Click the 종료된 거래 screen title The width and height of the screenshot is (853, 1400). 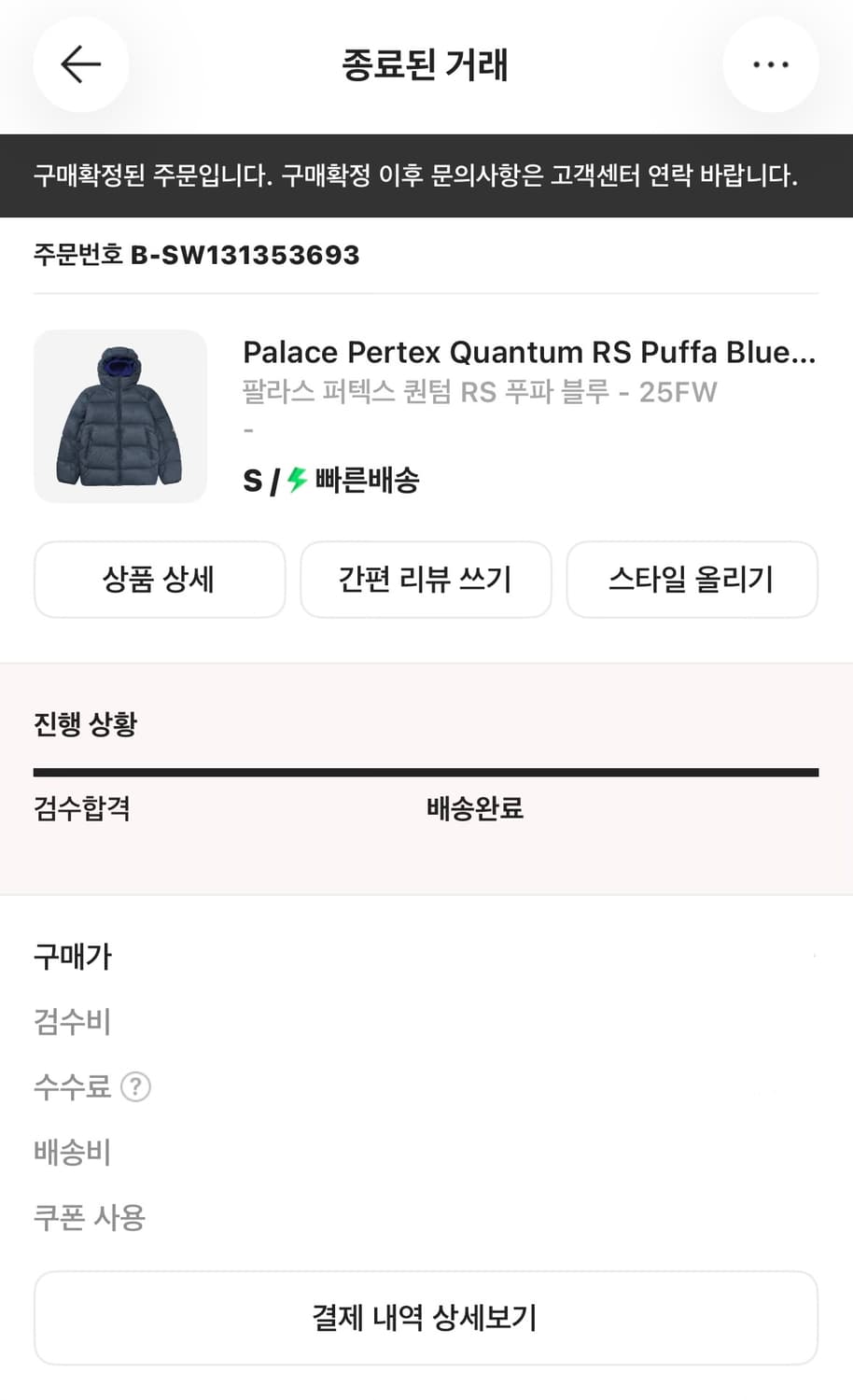(426, 64)
